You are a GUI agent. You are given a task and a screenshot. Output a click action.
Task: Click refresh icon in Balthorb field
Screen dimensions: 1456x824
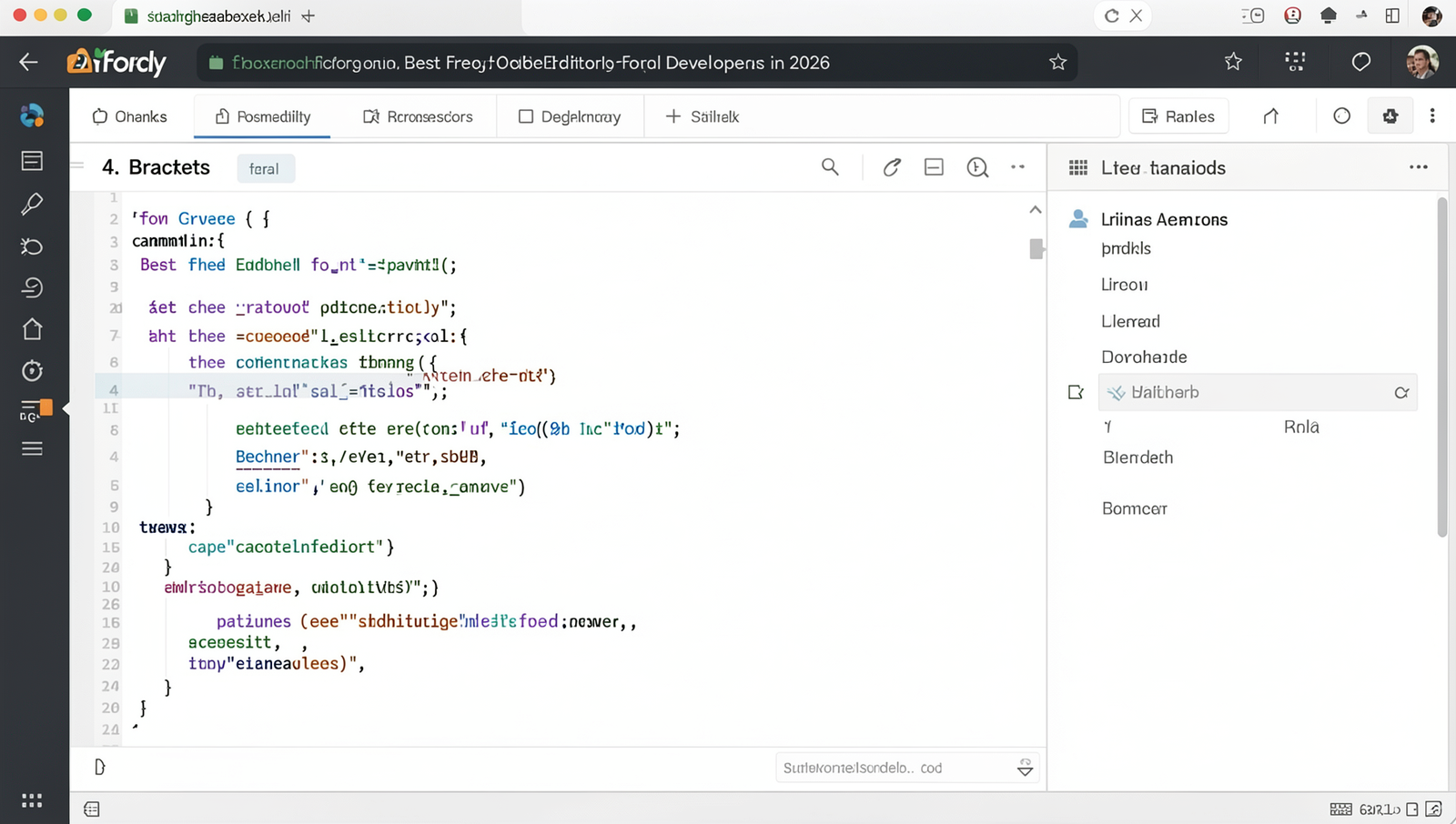click(1401, 393)
